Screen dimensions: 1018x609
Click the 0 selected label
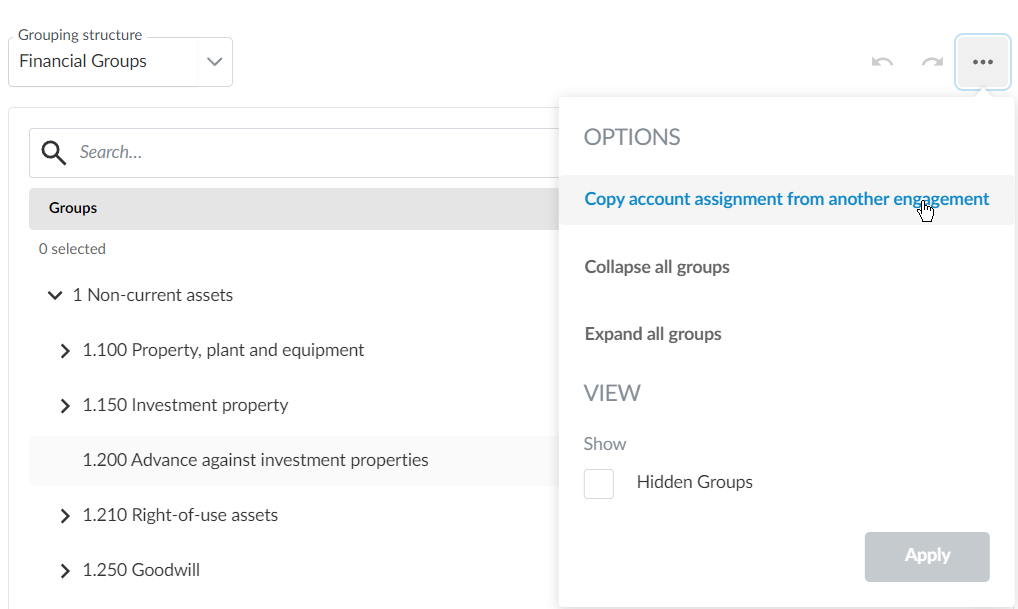(x=72, y=248)
